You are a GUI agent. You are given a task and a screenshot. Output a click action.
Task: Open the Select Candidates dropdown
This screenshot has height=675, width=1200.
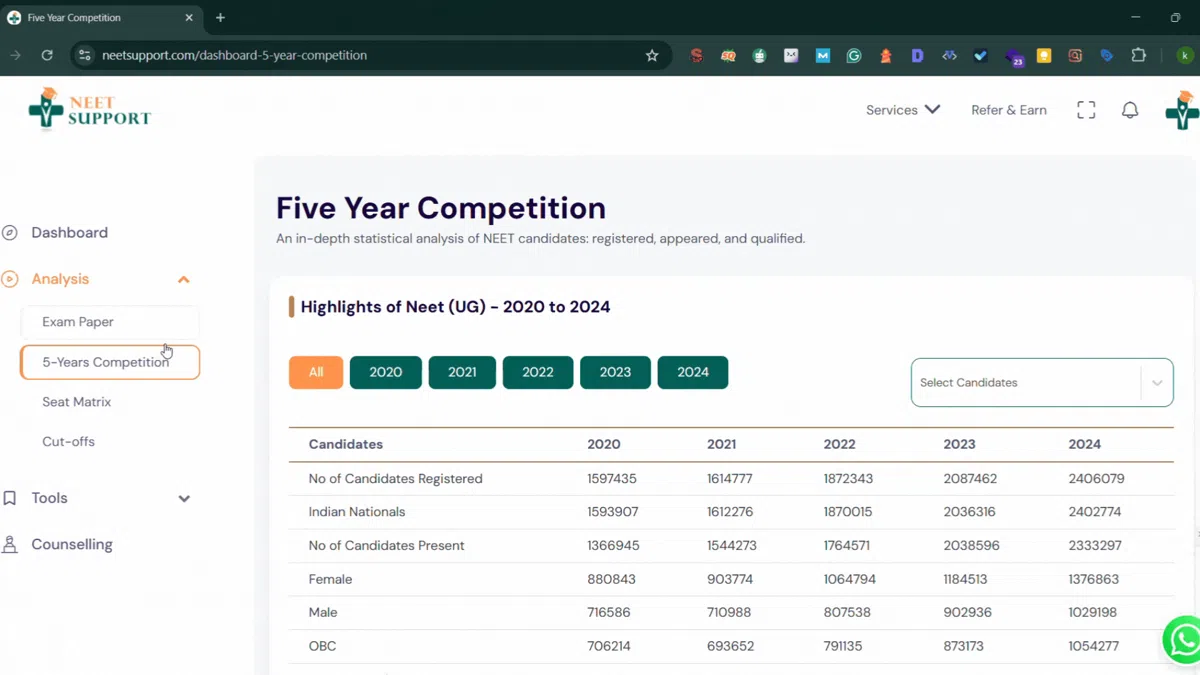[1041, 383]
